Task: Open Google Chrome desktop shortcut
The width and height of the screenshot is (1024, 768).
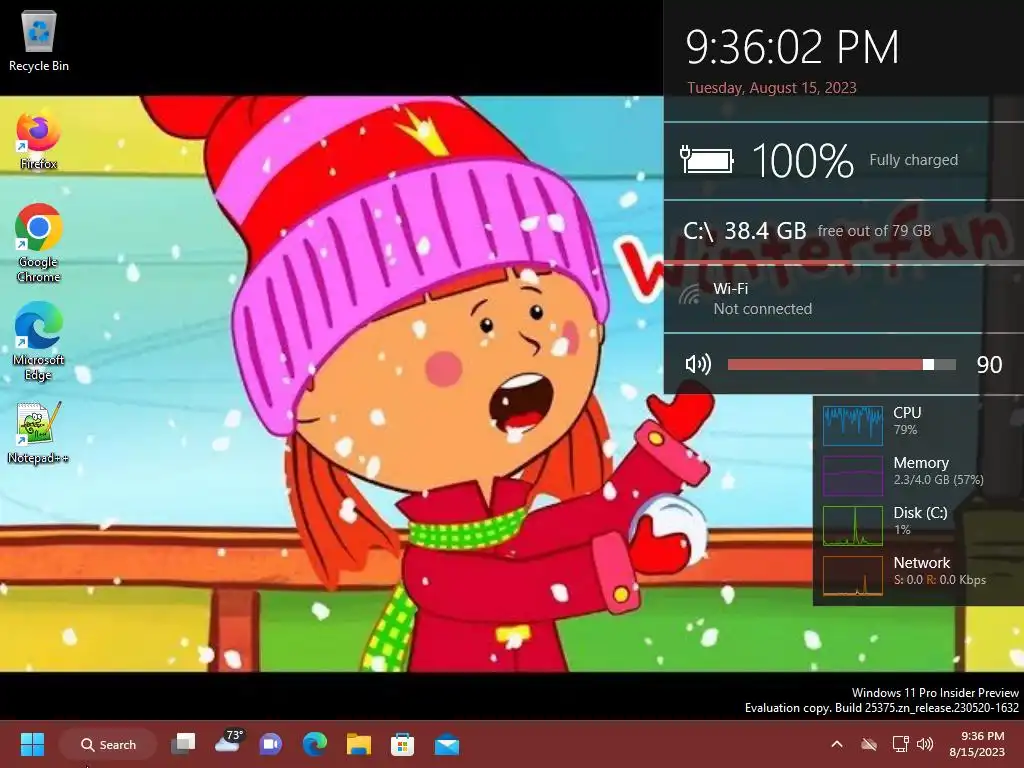Action: (x=39, y=243)
